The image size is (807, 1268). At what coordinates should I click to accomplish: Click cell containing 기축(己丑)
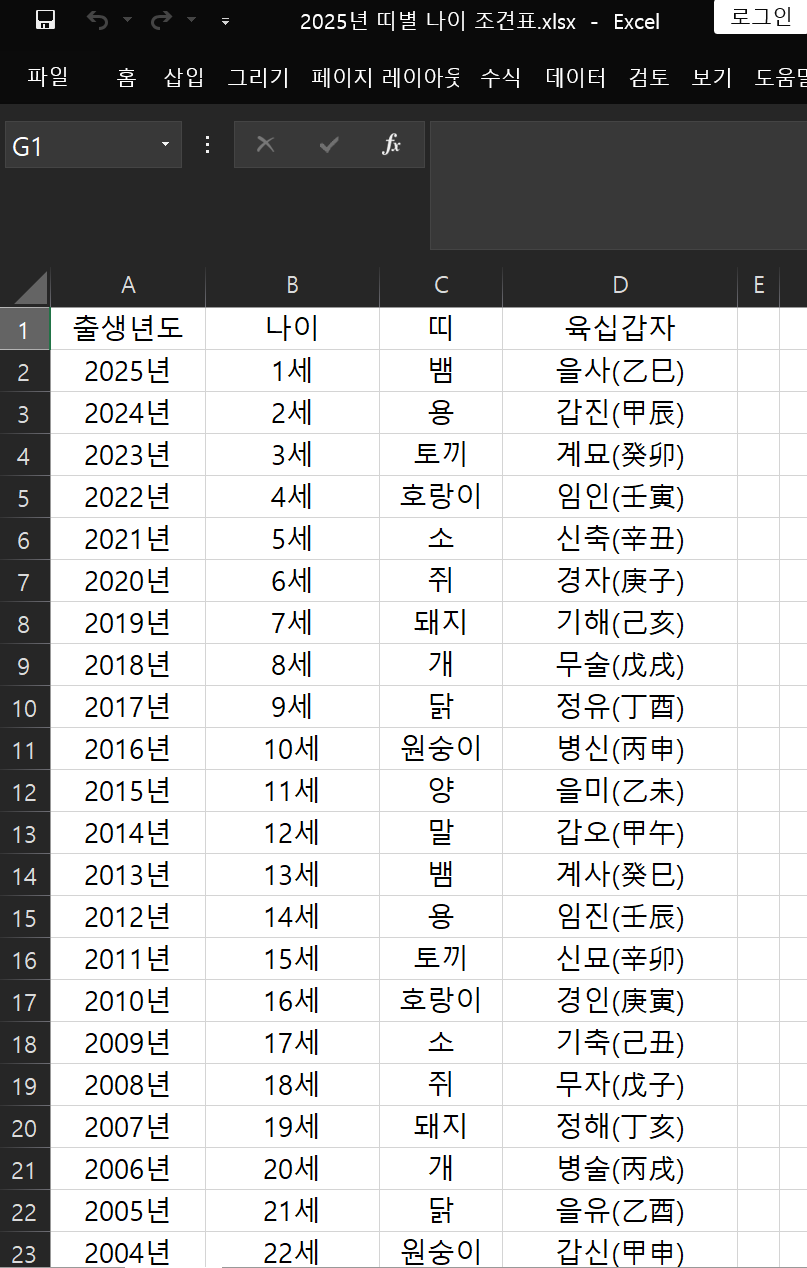[x=620, y=1043]
